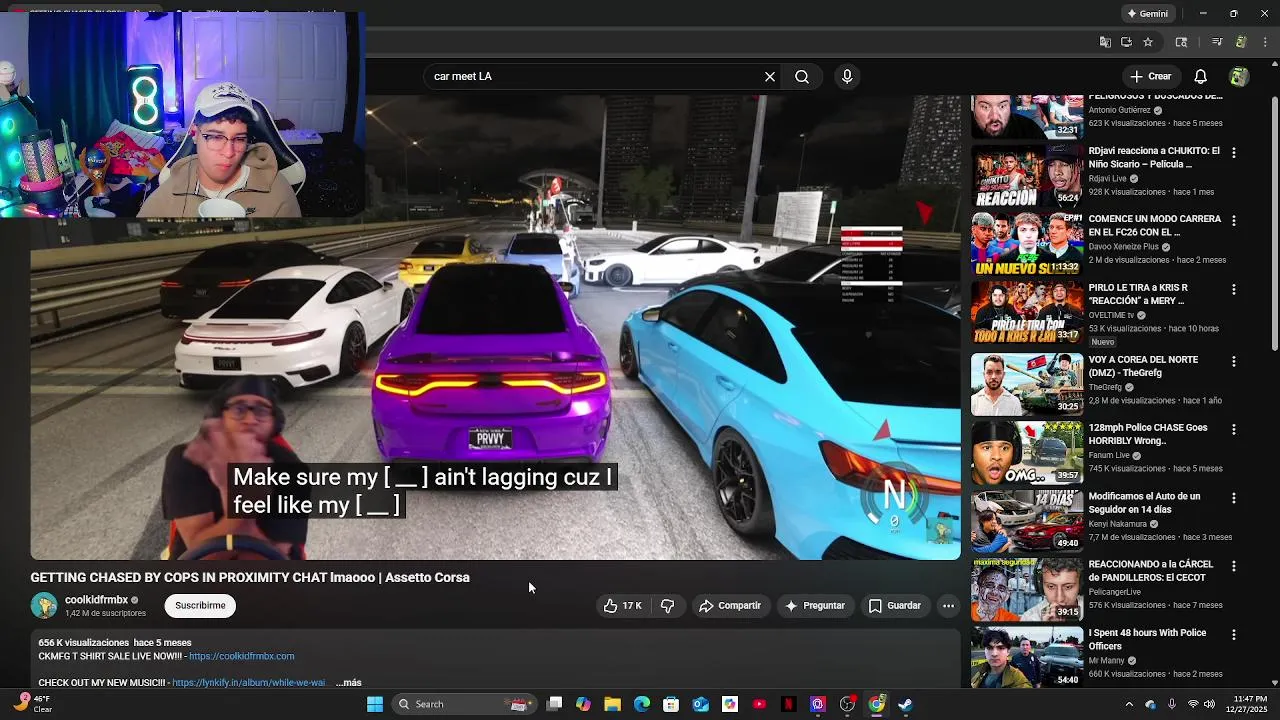Open Google Chrome taskbar icon
1280x720 pixels.
point(876,704)
